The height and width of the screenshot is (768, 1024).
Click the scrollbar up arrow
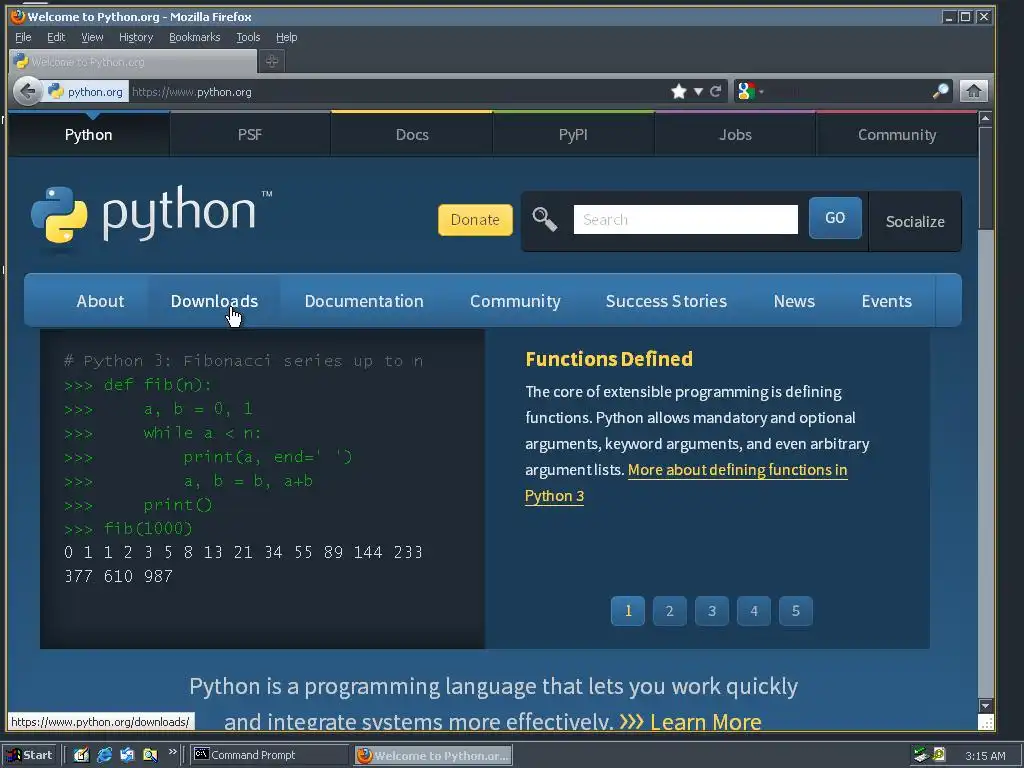tap(985, 119)
